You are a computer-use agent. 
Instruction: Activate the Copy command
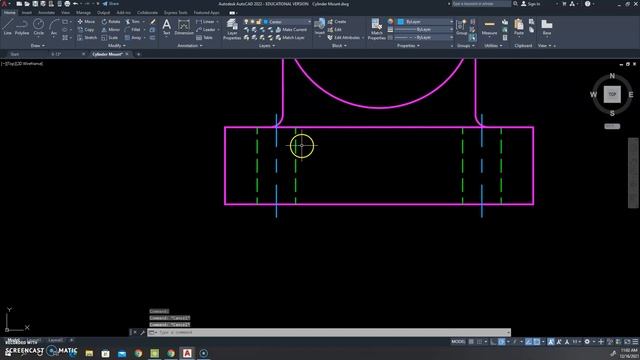tap(86, 29)
